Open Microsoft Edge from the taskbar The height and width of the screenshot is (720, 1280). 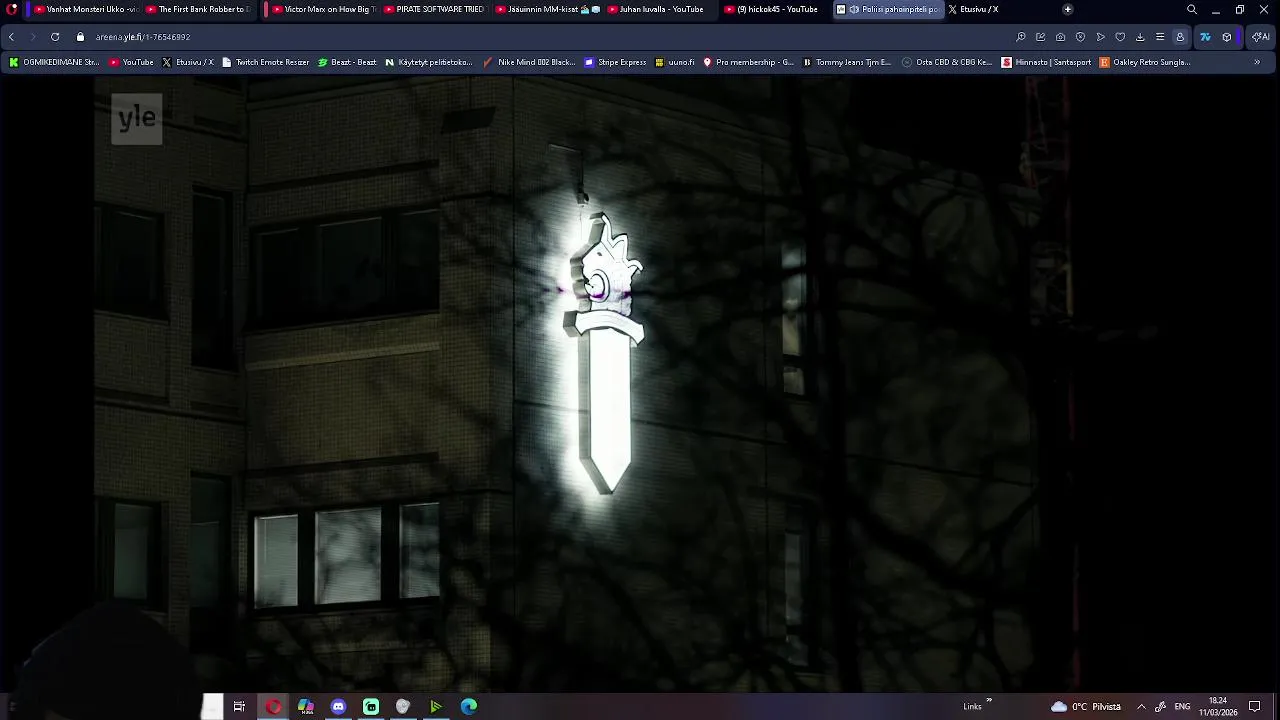469,707
